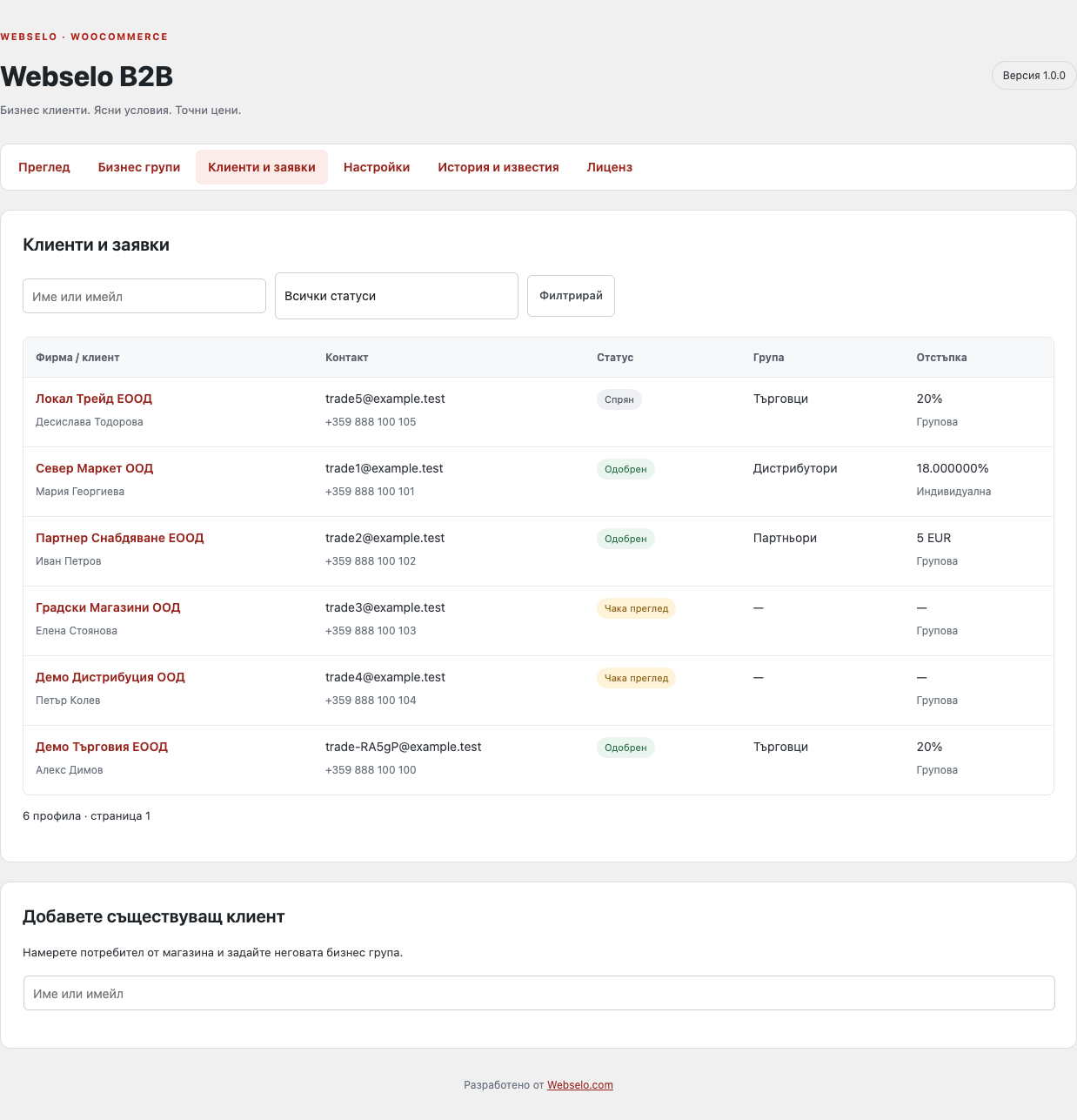Click email trade3@example.test
This screenshot has height=1120, width=1077.
[385, 607]
